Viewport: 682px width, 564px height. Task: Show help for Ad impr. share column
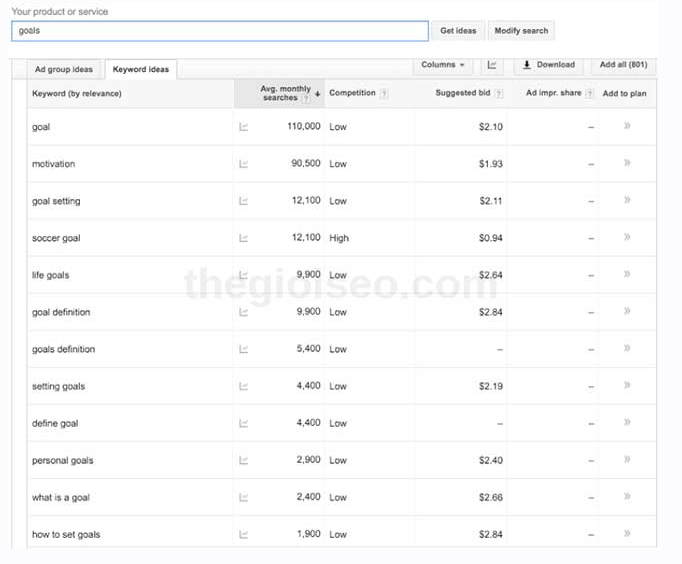tap(589, 93)
